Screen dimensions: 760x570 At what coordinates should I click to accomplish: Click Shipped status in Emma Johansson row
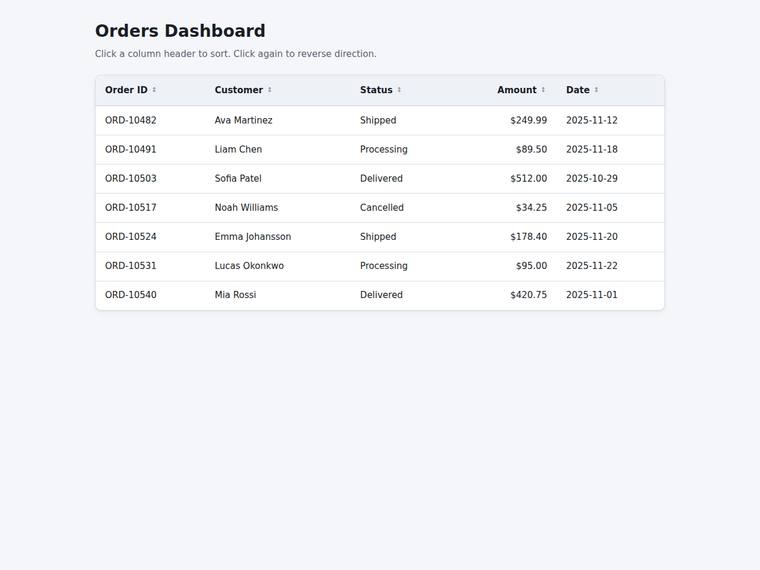378,237
